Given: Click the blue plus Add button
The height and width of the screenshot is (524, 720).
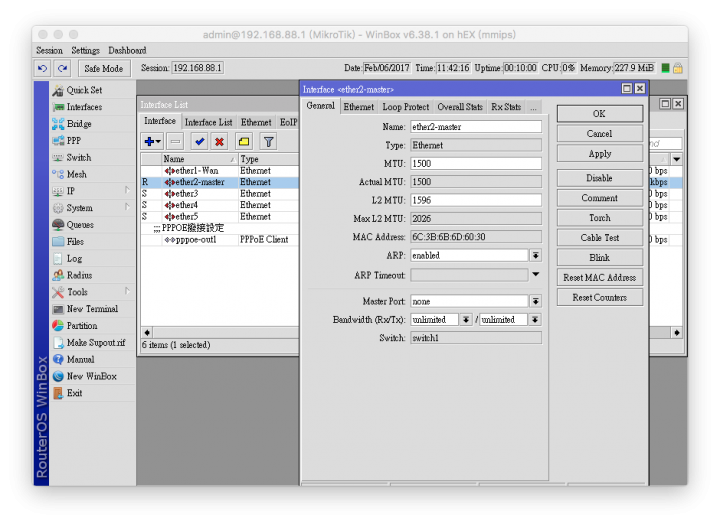Looking at the screenshot, I should pyautogui.click(x=152, y=141).
